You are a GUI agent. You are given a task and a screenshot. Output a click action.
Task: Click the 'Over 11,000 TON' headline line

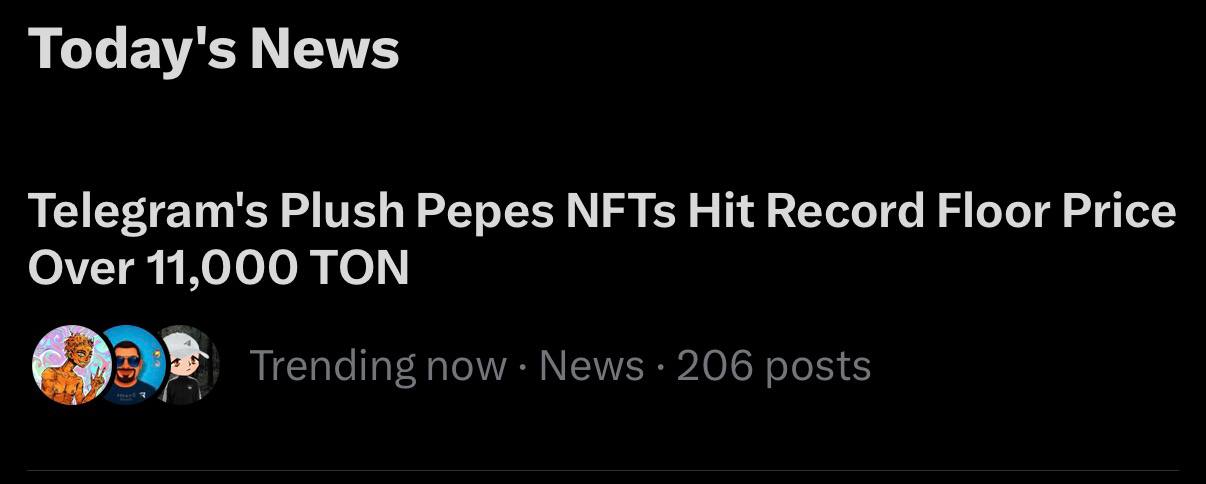[x=219, y=267]
